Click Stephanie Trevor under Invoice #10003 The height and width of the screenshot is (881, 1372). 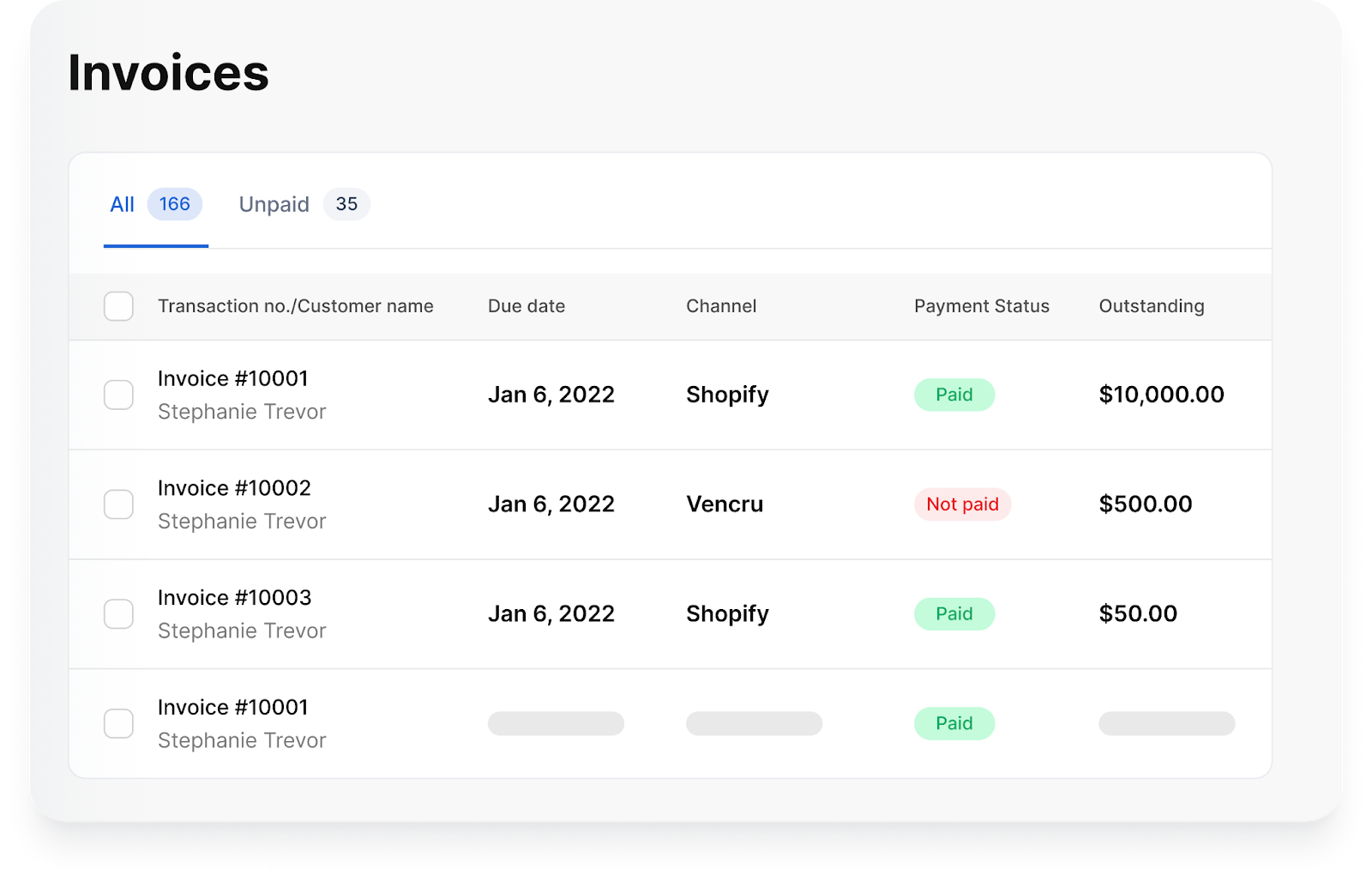pyautogui.click(x=242, y=631)
